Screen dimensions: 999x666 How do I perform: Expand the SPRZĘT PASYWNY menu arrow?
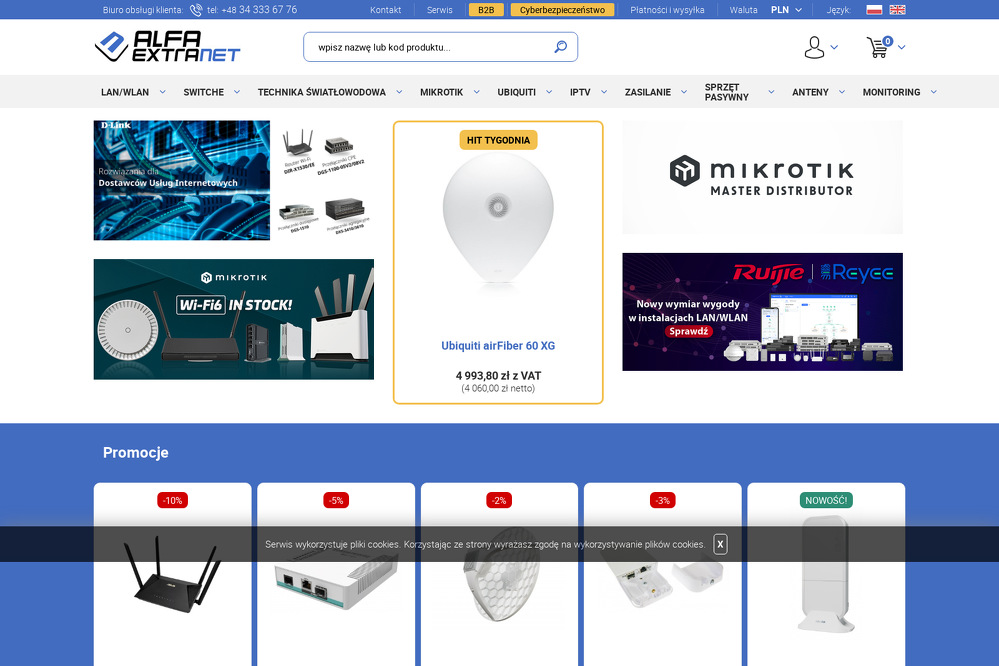click(x=771, y=92)
